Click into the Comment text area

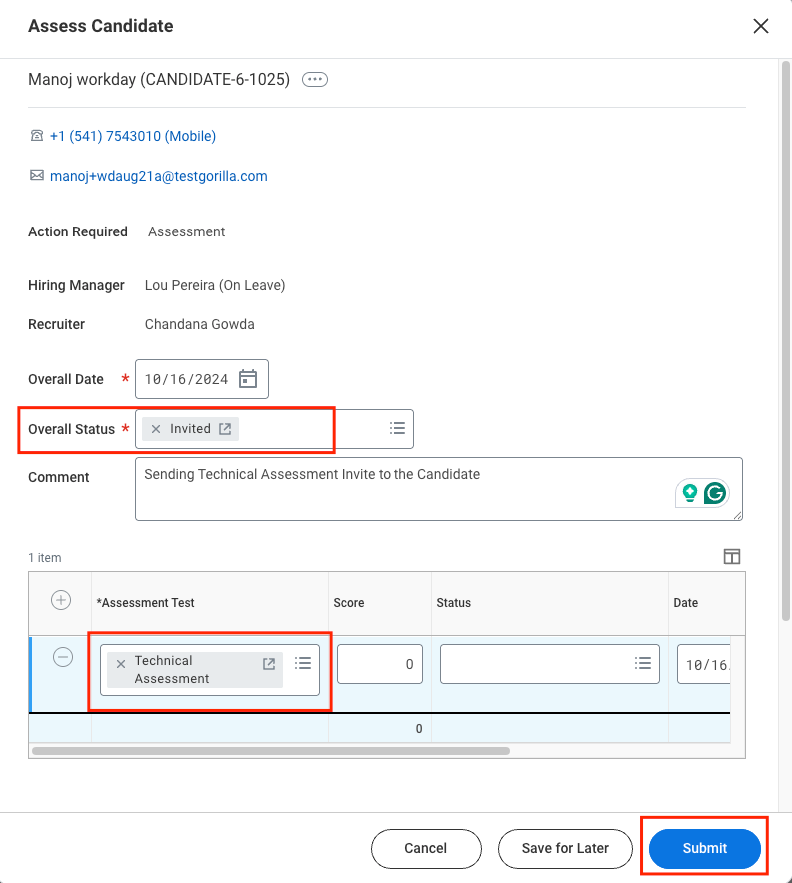coord(439,489)
